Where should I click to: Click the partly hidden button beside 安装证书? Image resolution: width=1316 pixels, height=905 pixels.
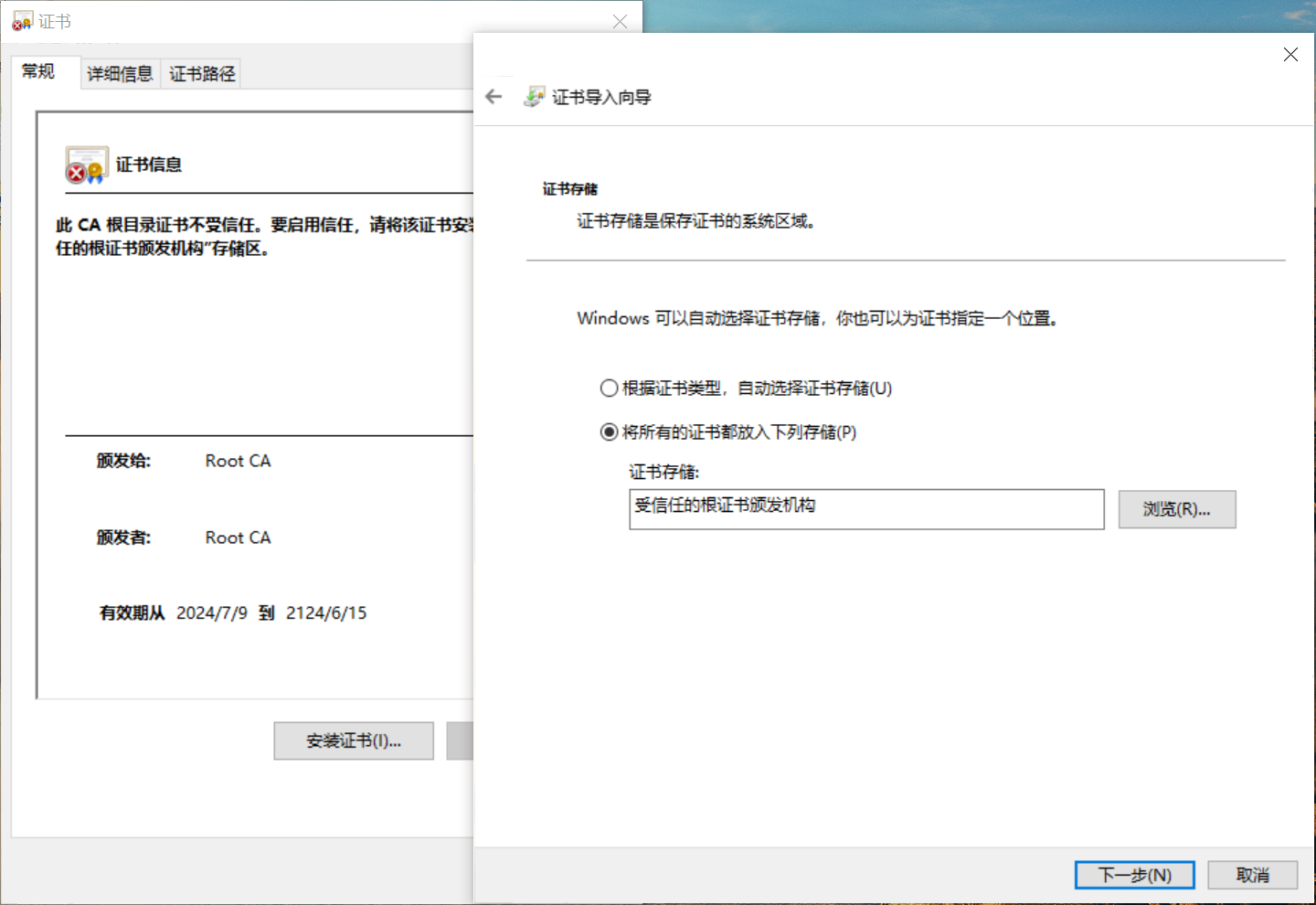(x=460, y=740)
